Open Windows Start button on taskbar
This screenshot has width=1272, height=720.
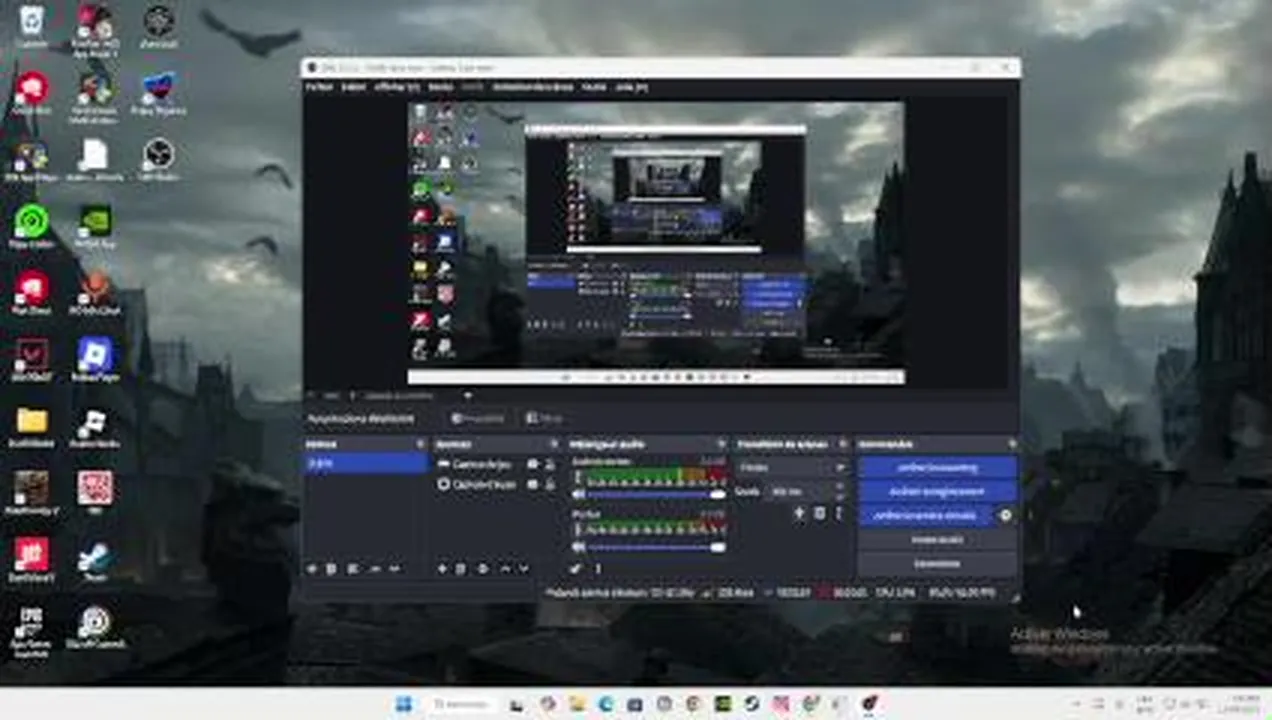[403, 704]
